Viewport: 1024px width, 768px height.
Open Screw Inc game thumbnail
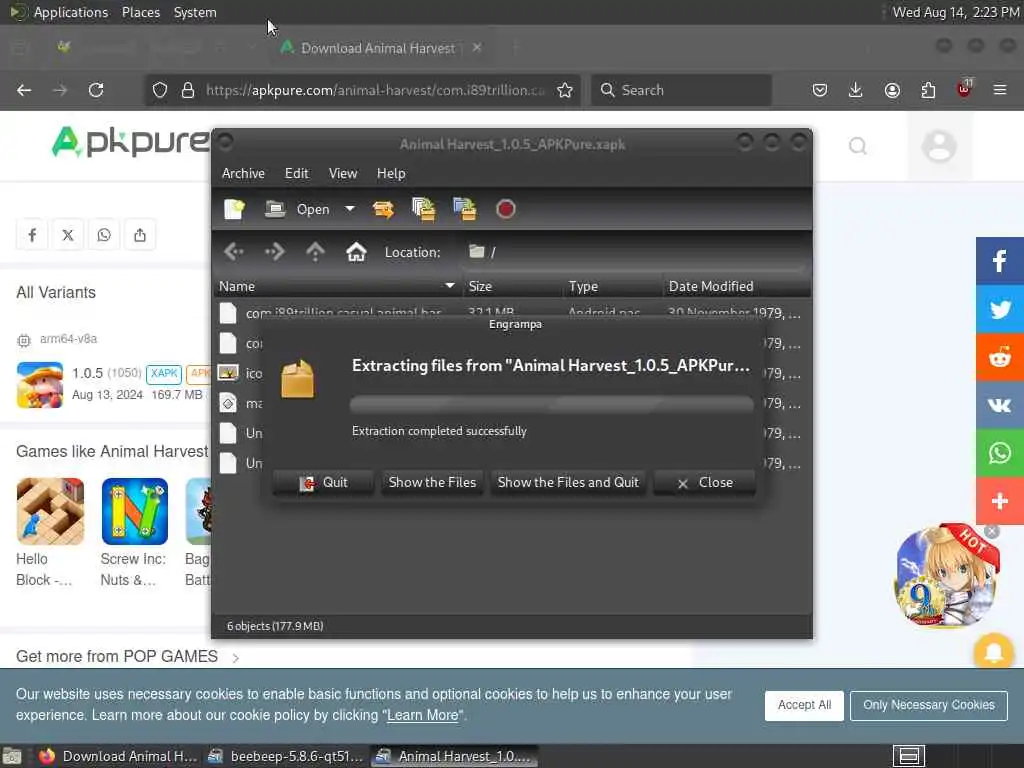[x=135, y=511]
